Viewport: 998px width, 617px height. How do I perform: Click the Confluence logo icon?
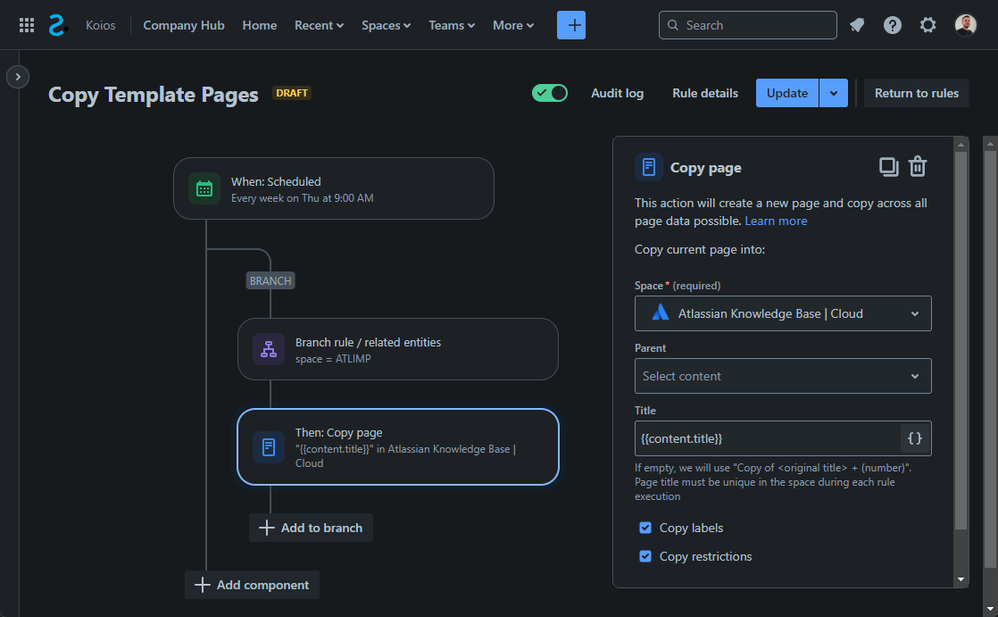(58, 25)
